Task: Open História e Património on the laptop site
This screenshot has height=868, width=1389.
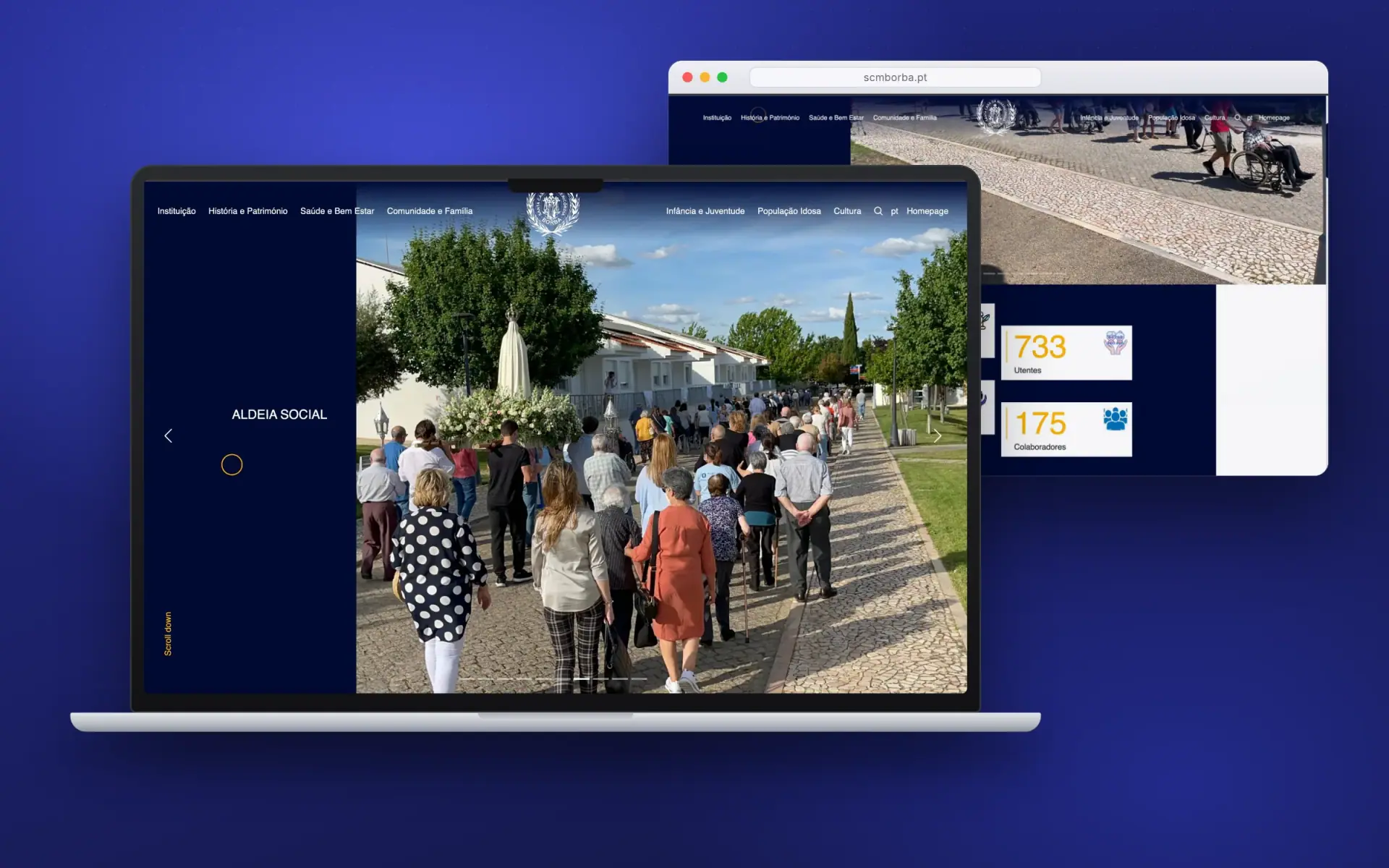Action: pos(247,211)
